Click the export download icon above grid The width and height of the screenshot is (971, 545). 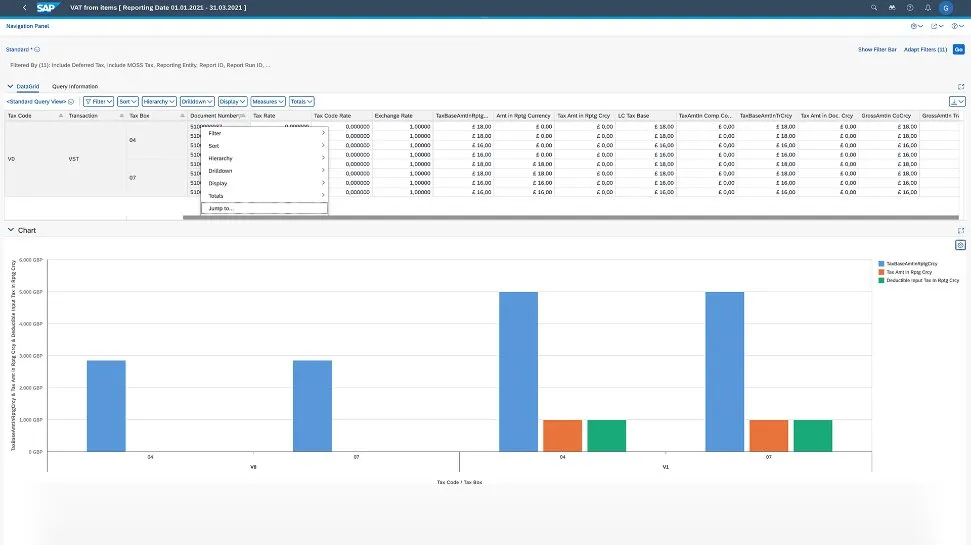point(956,101)
